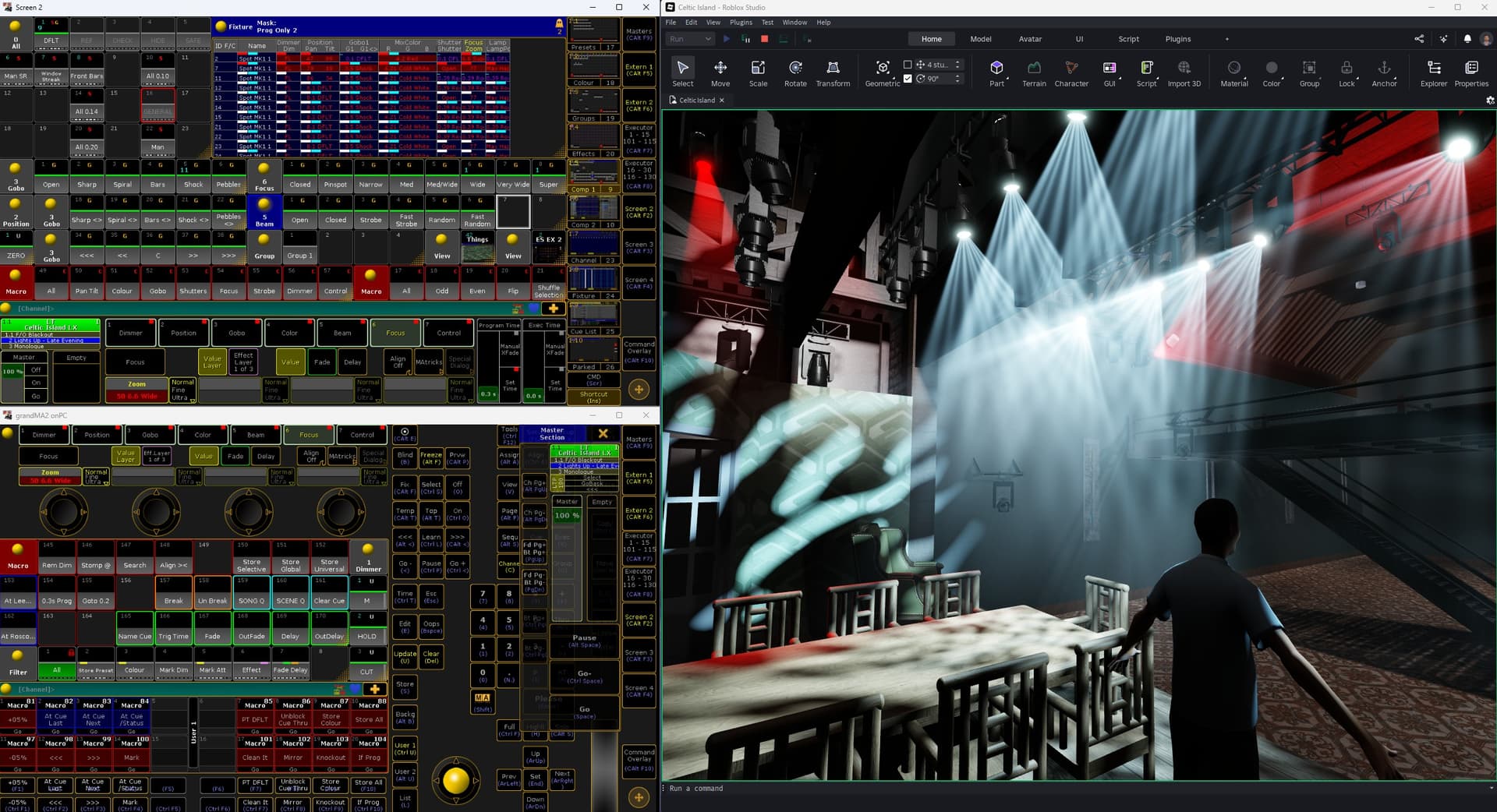The image size is (1497, 812).
Task: Click the rotate-snap 90° stepper arrows
Action: coord(957,79)
